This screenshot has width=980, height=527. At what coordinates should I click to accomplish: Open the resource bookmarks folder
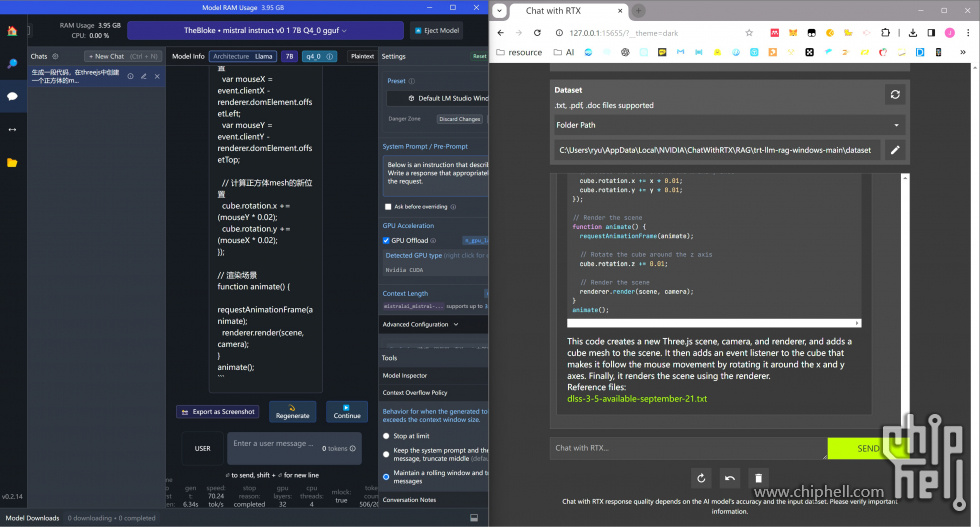pos(519,53)
